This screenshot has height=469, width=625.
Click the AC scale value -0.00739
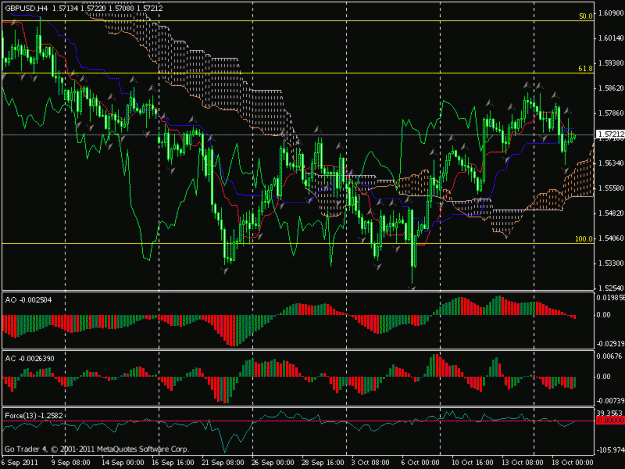[610, 401]
